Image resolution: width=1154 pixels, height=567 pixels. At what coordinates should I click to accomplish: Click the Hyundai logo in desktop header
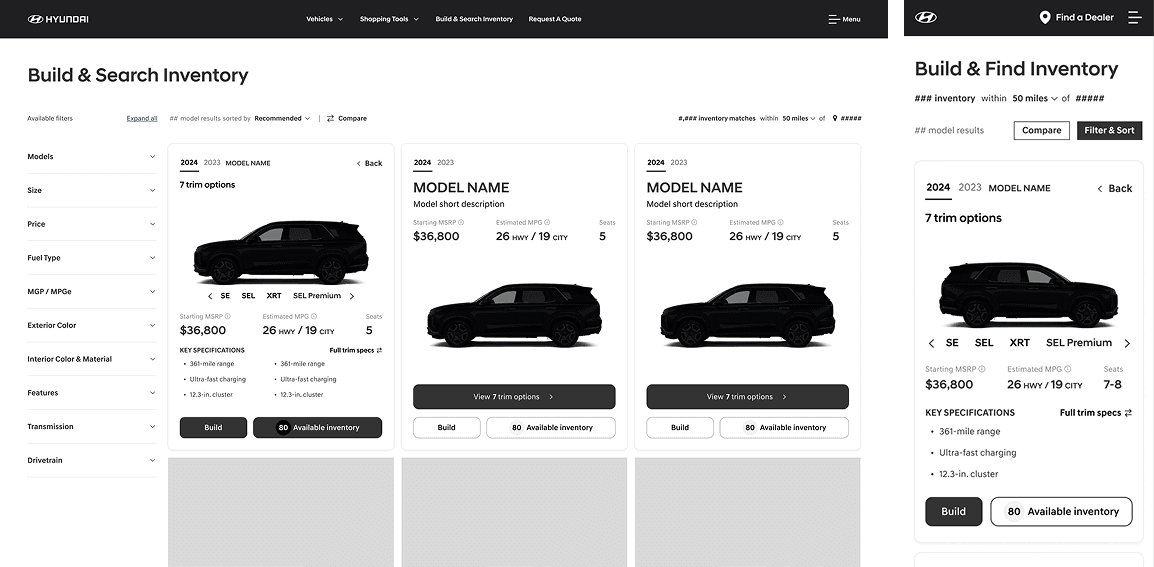point(58,19)
